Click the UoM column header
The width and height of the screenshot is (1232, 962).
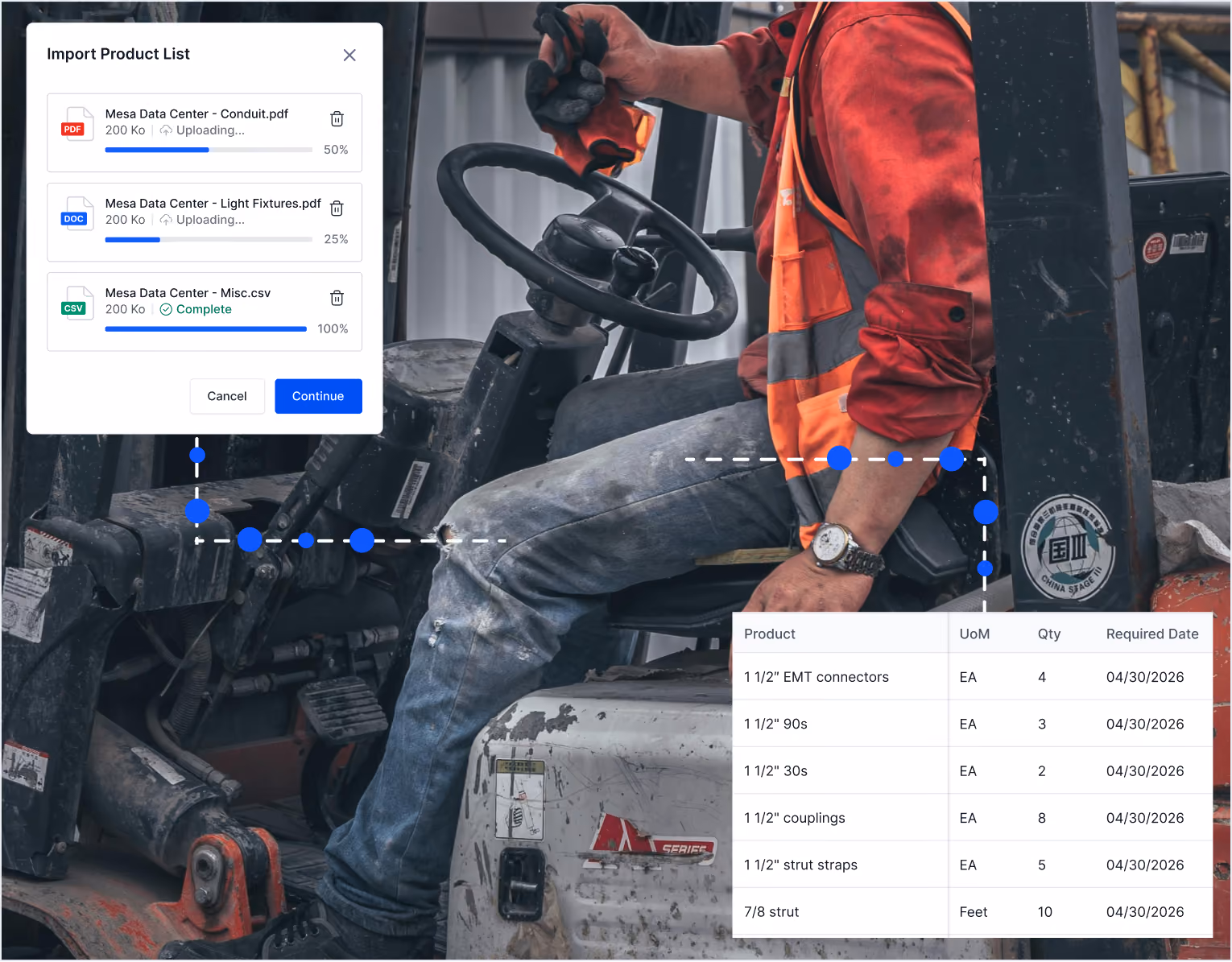(x=974, y=634)
